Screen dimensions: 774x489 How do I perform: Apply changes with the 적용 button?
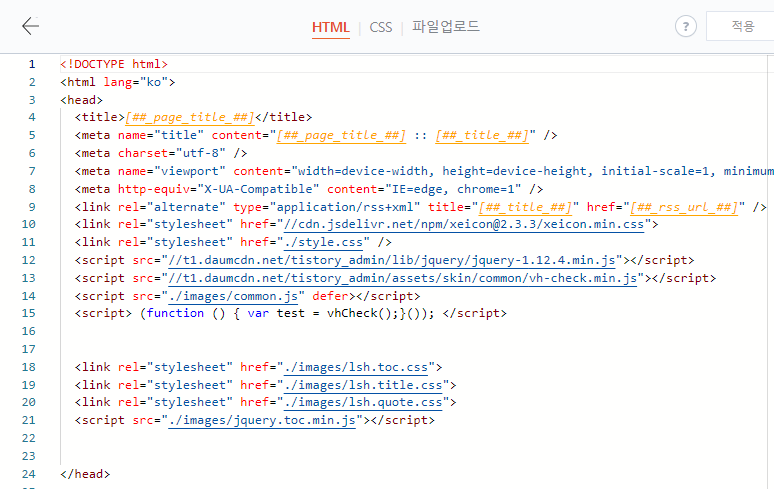click(743, 26)
